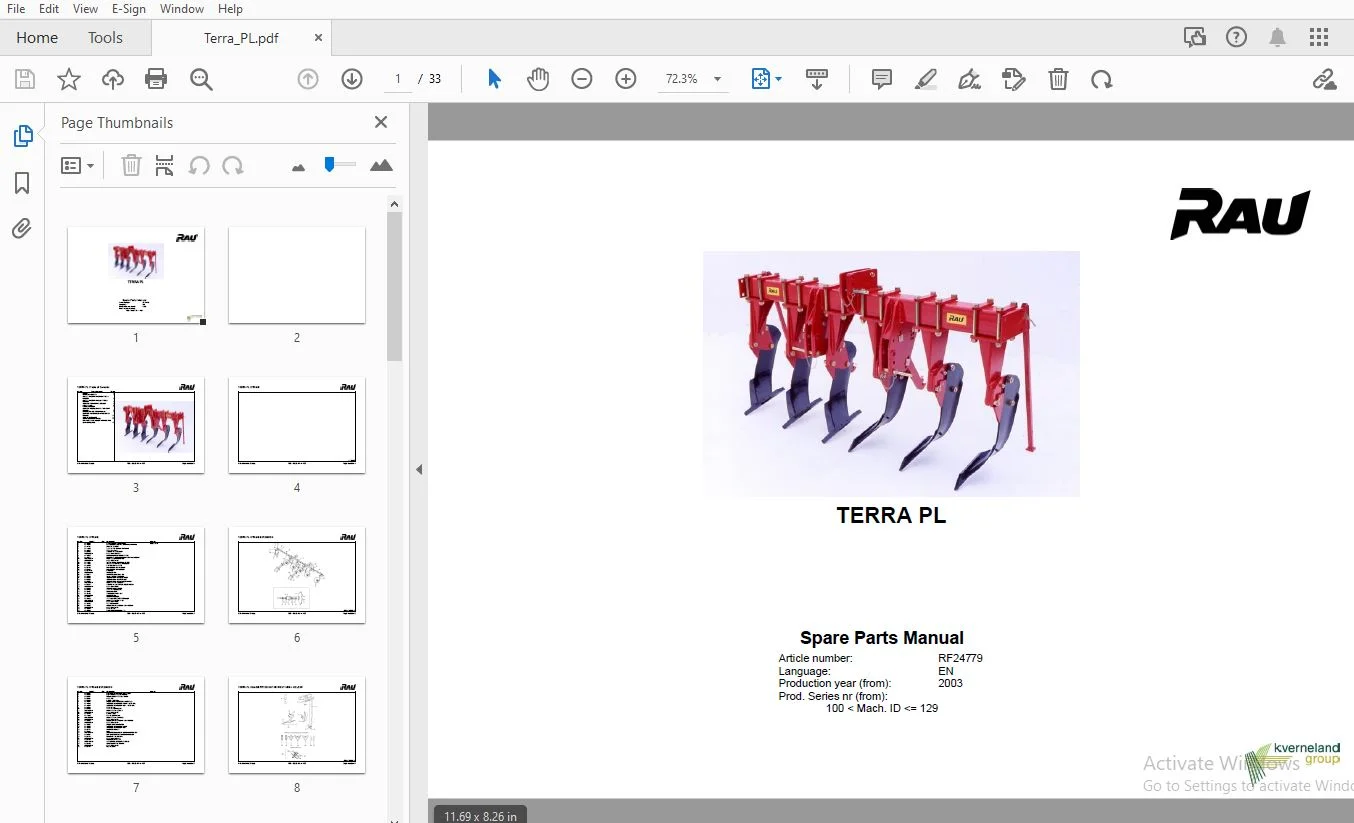The image size is (1354, 823).
Task: Open the Window menu
Action: point(182,9)
